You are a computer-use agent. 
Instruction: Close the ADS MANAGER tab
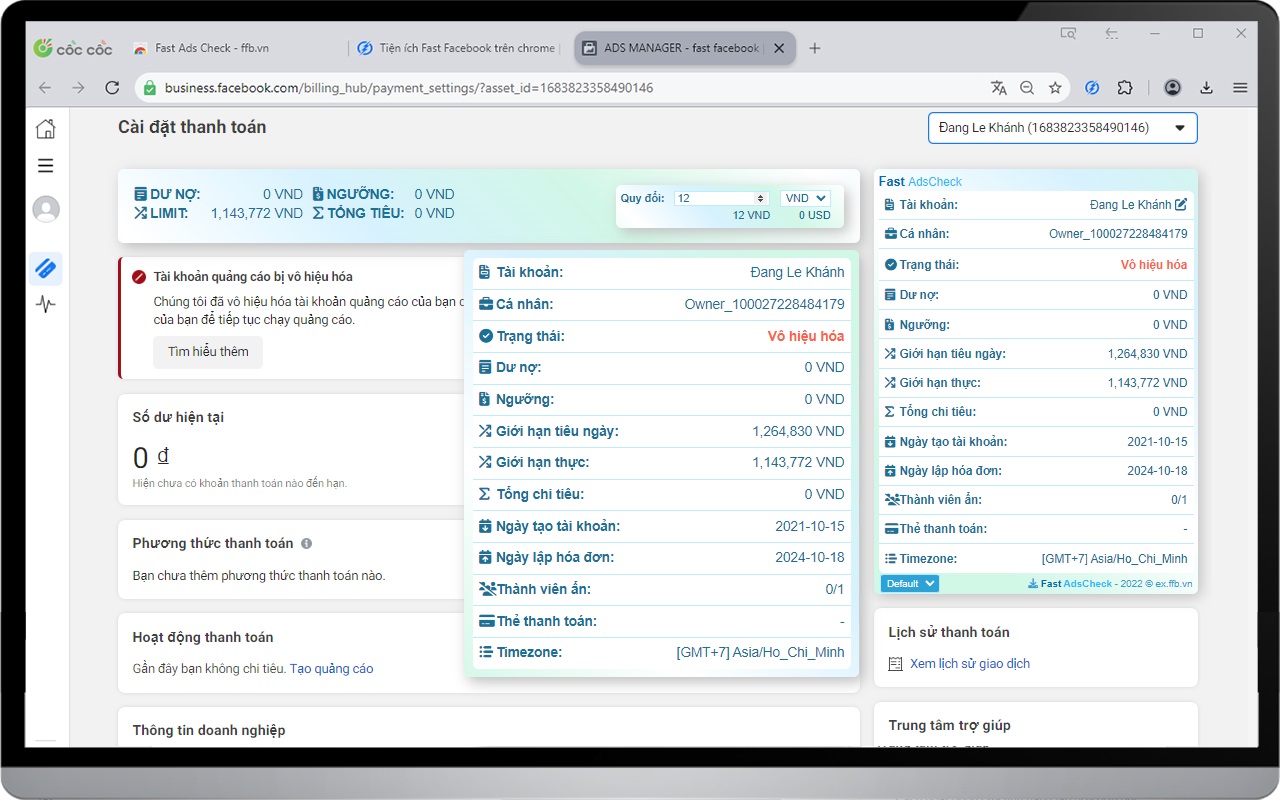click(x=778, y=48)
